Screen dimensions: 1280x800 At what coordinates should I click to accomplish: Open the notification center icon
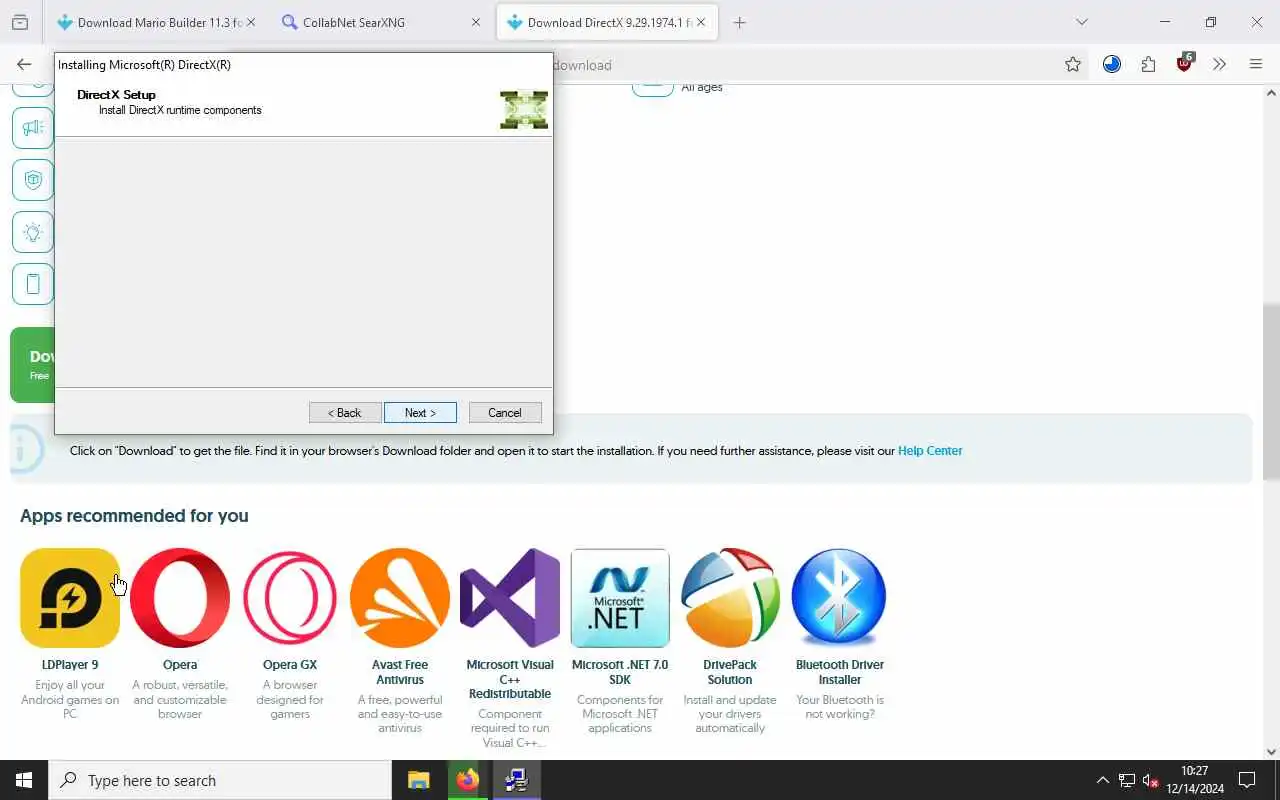pos(1247,780)
